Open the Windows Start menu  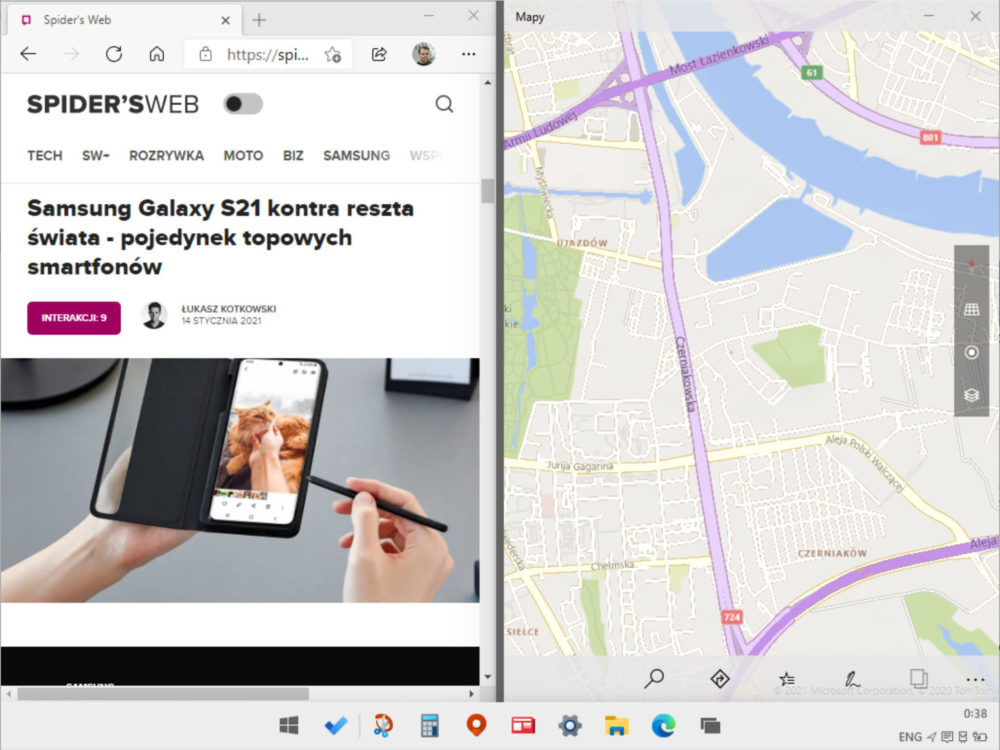(x=289, y=725)
